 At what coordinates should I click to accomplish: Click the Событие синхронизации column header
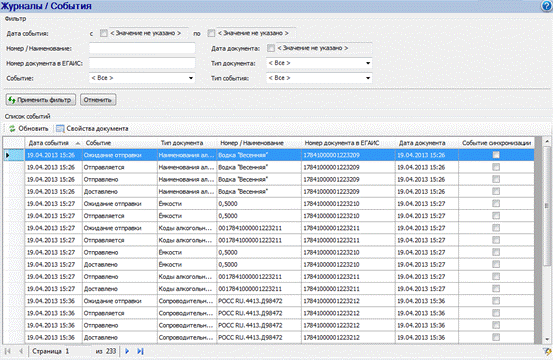pyautogui.click(x=496, y=143)
